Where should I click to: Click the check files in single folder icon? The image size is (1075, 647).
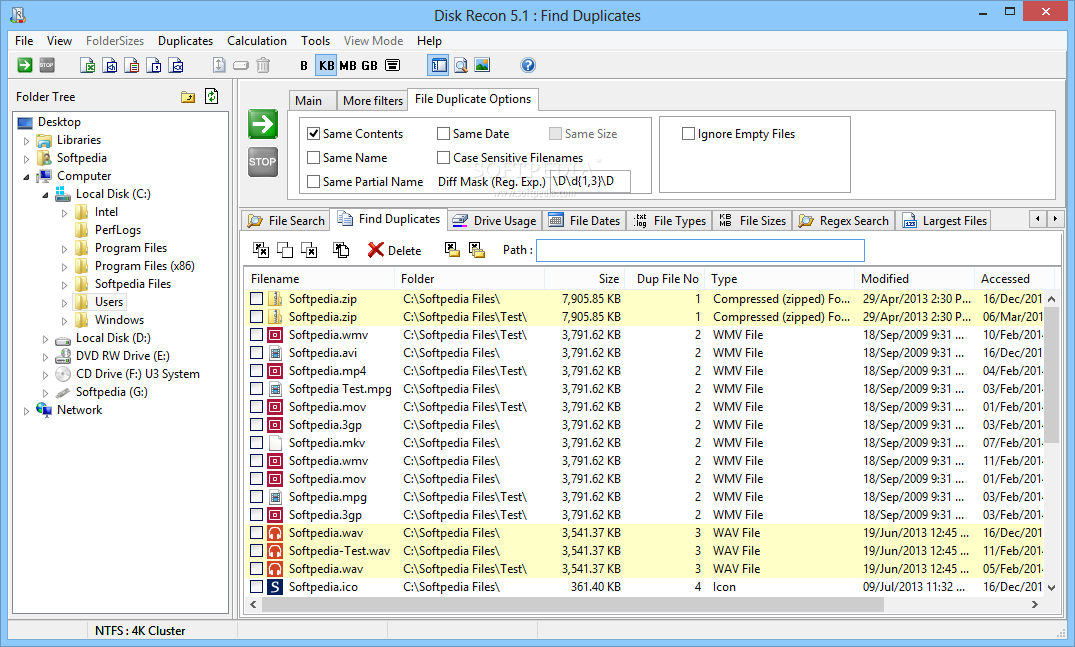[x=452, y=250]
